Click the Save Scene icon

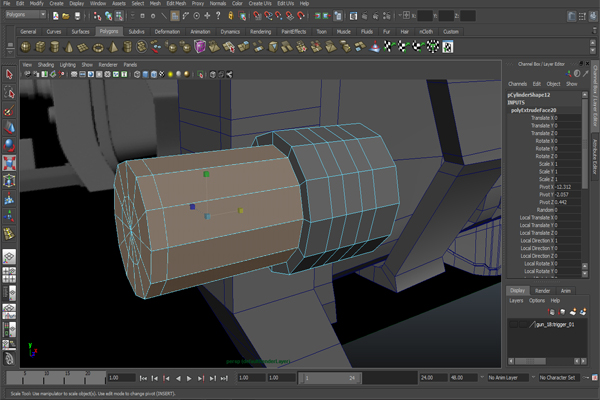[x=77, y=16]
